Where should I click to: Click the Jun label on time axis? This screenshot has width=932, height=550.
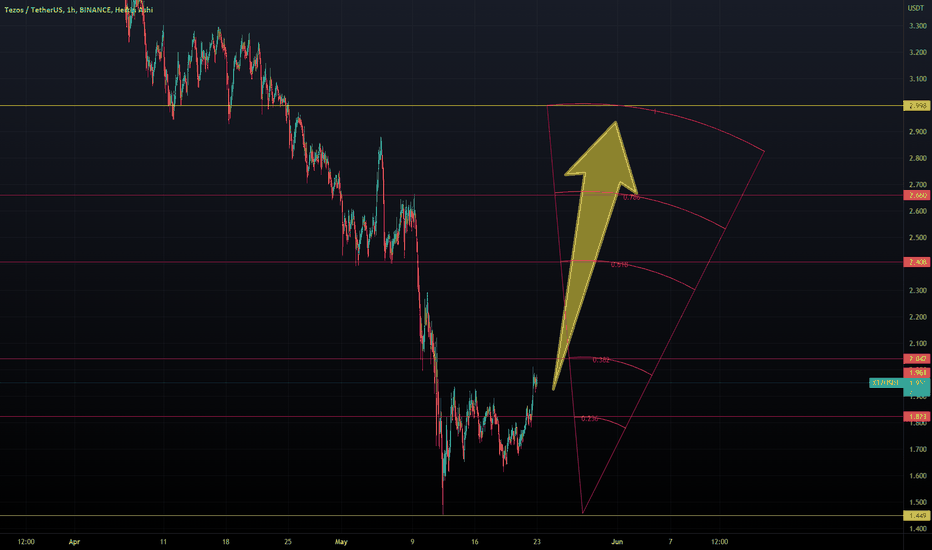point(617,542)
